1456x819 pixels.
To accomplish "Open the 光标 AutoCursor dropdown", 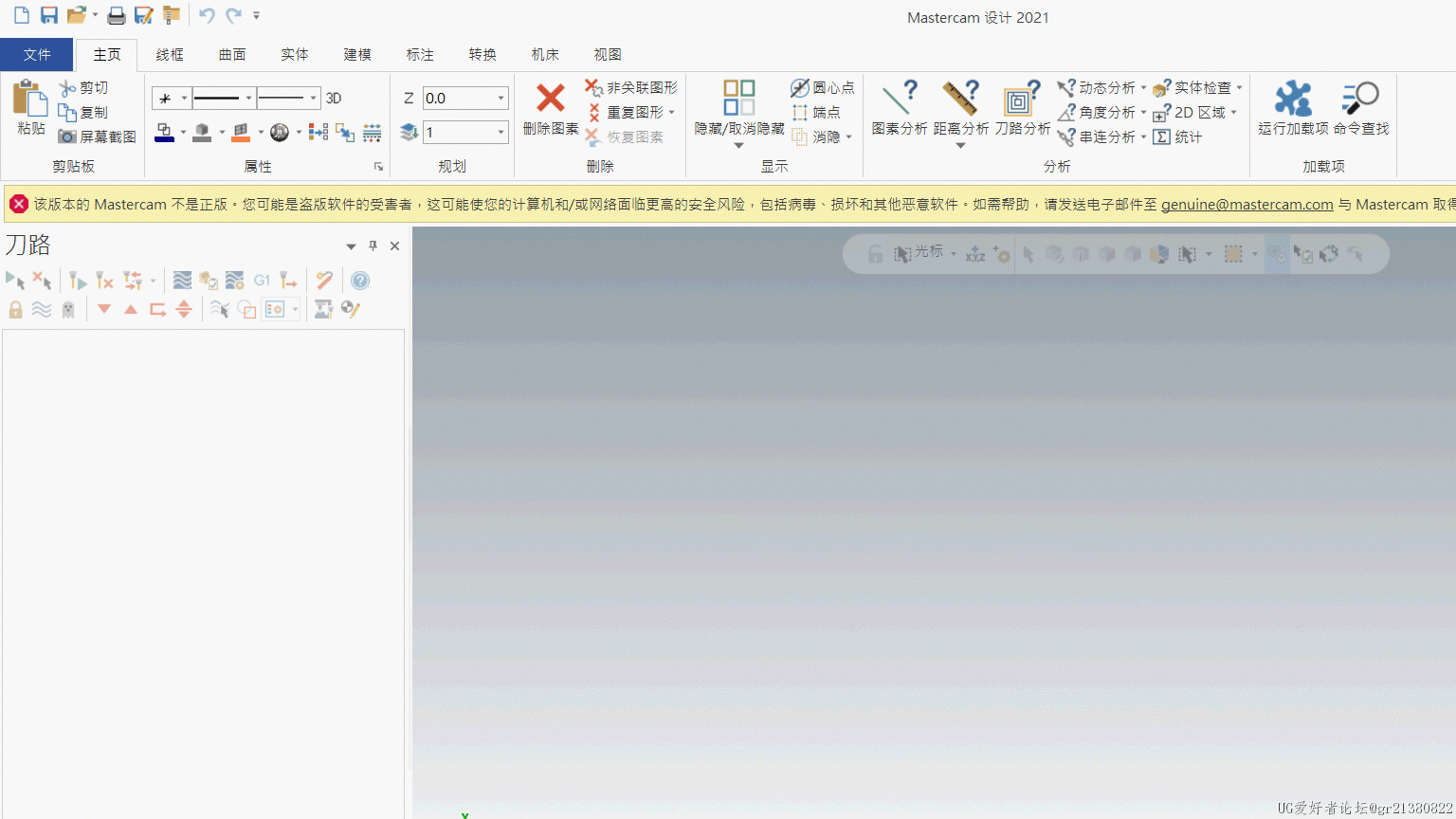I will coord(954,254).
